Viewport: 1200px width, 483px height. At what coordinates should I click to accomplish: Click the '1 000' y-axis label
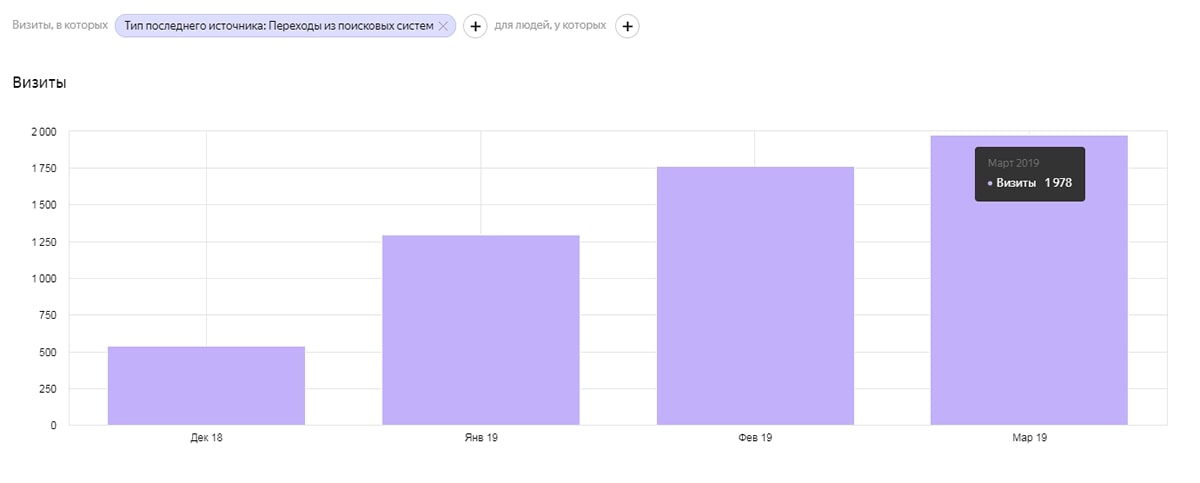[43, 279]
